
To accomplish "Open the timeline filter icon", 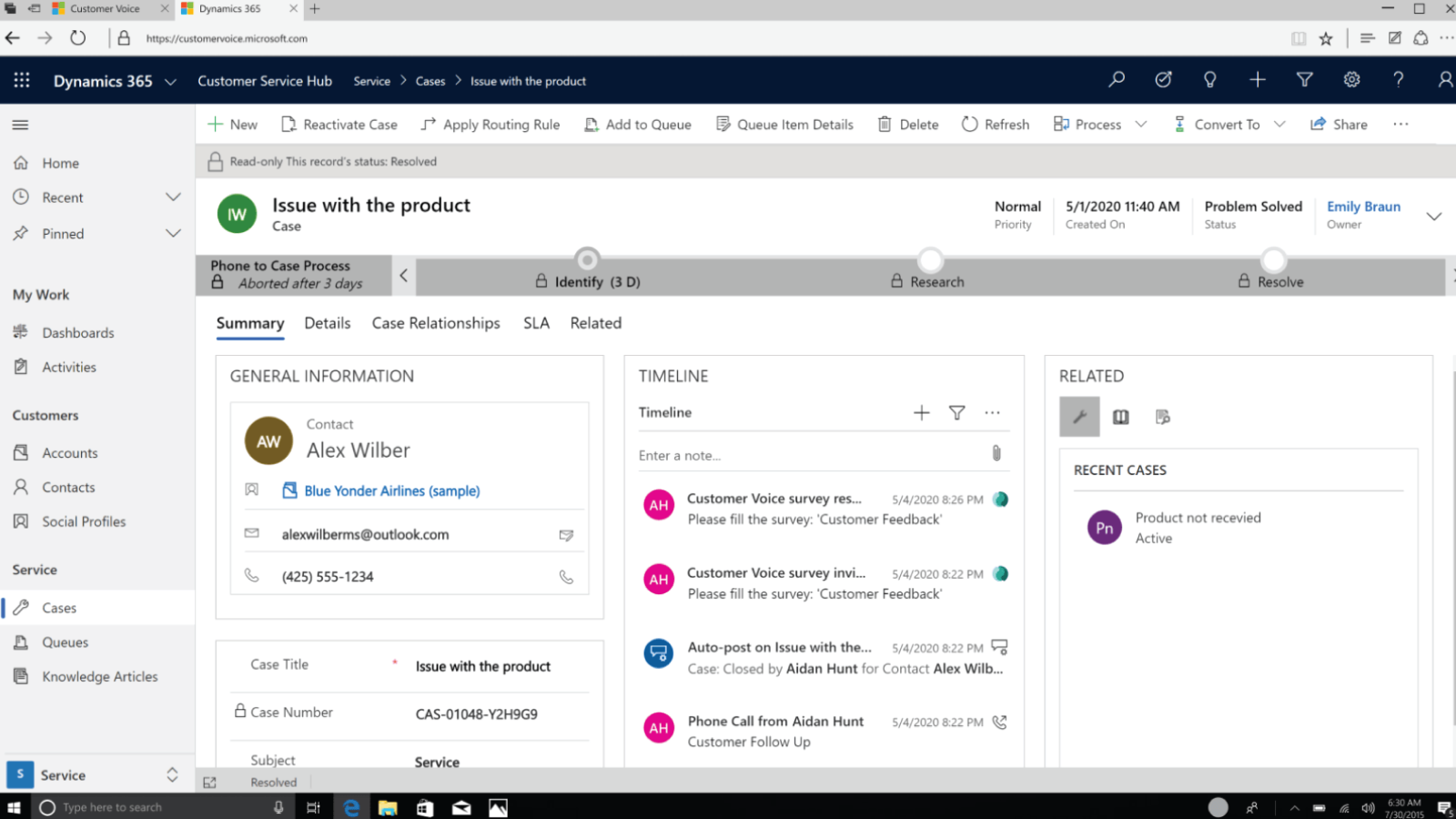I will pyautogui.click(x=956, y=412).
